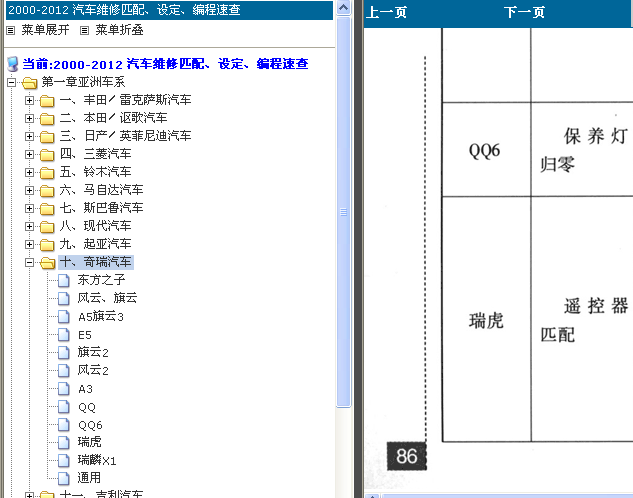The height and width of the screenshot is (498, 633).
Task: Click the page icon of 通用
Action: pyautogui.click(x=64, y=479)
